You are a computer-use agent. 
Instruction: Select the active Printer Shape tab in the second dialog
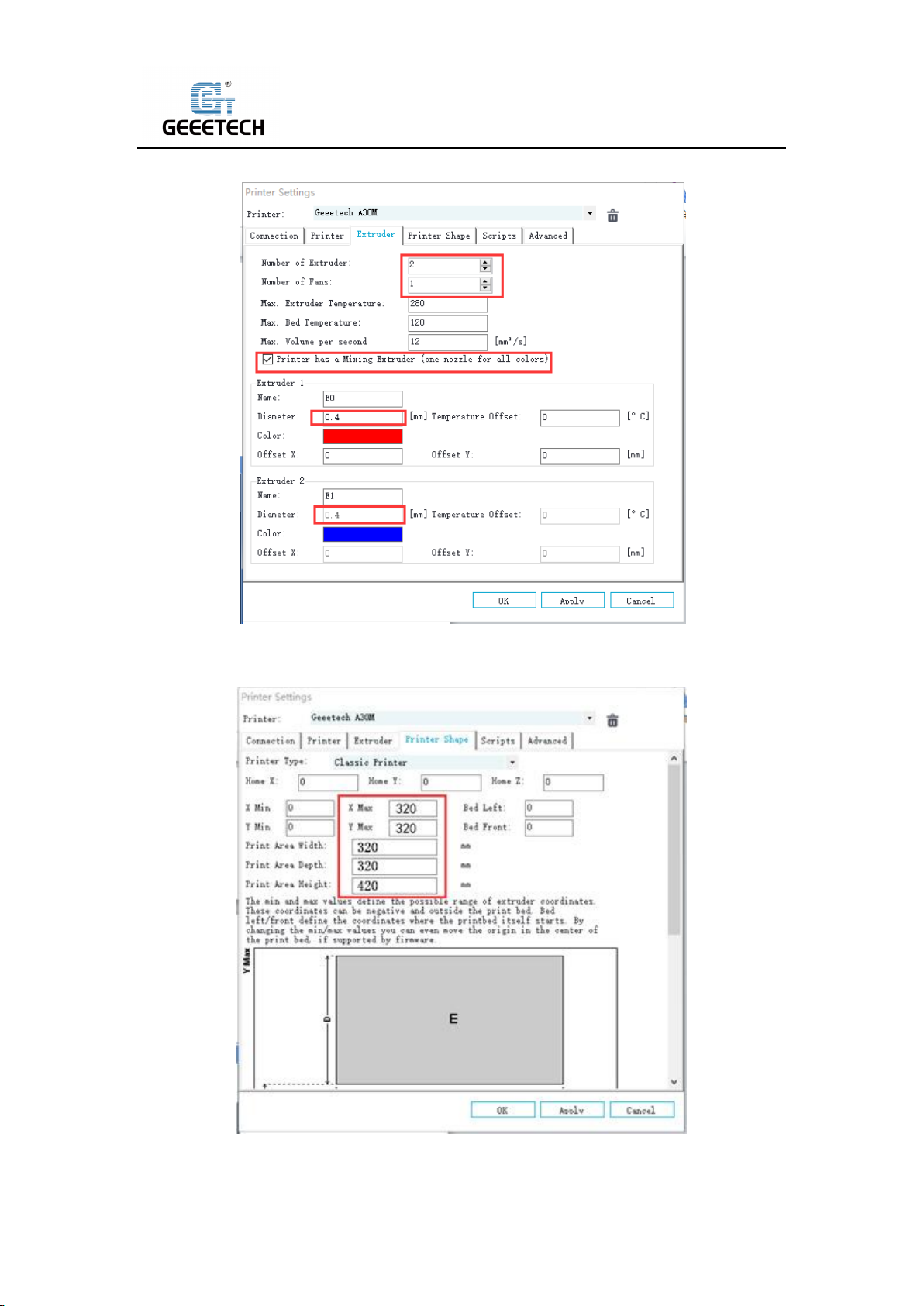click(x=437, y=739)
